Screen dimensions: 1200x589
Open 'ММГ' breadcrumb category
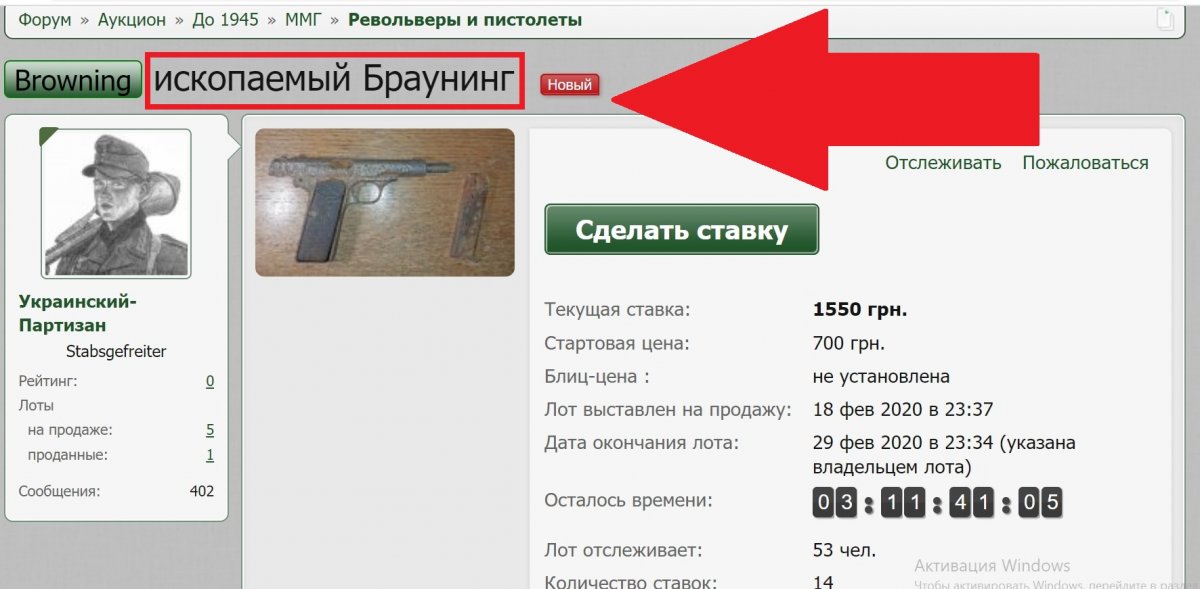click(x=303, y=20)
